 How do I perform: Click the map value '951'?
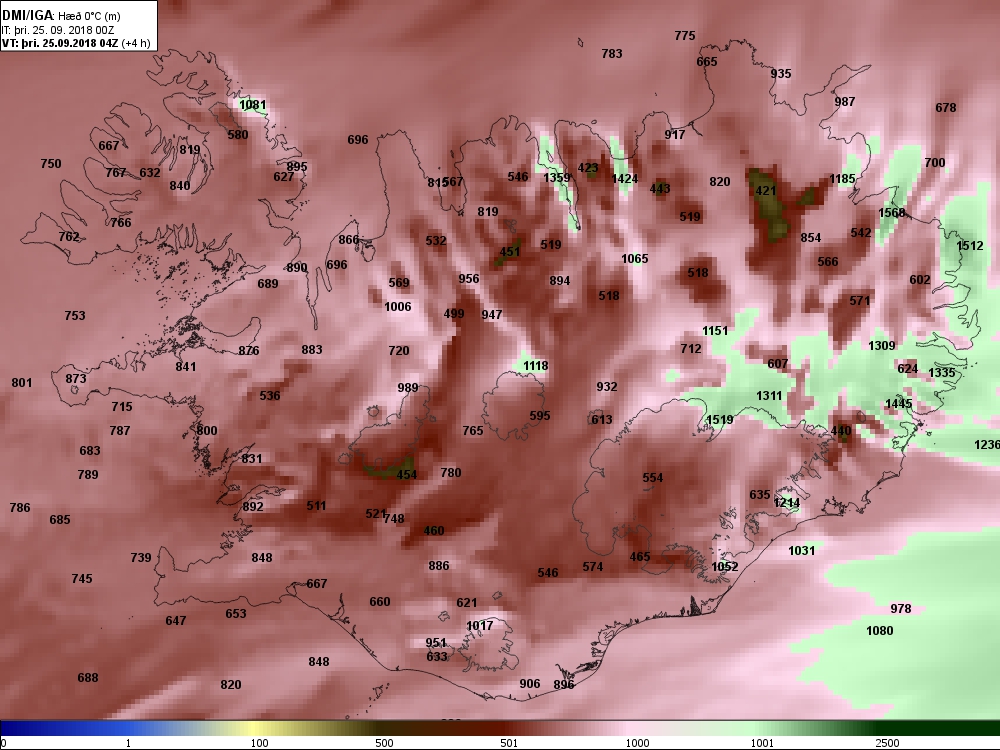click(x=436, y=643)
